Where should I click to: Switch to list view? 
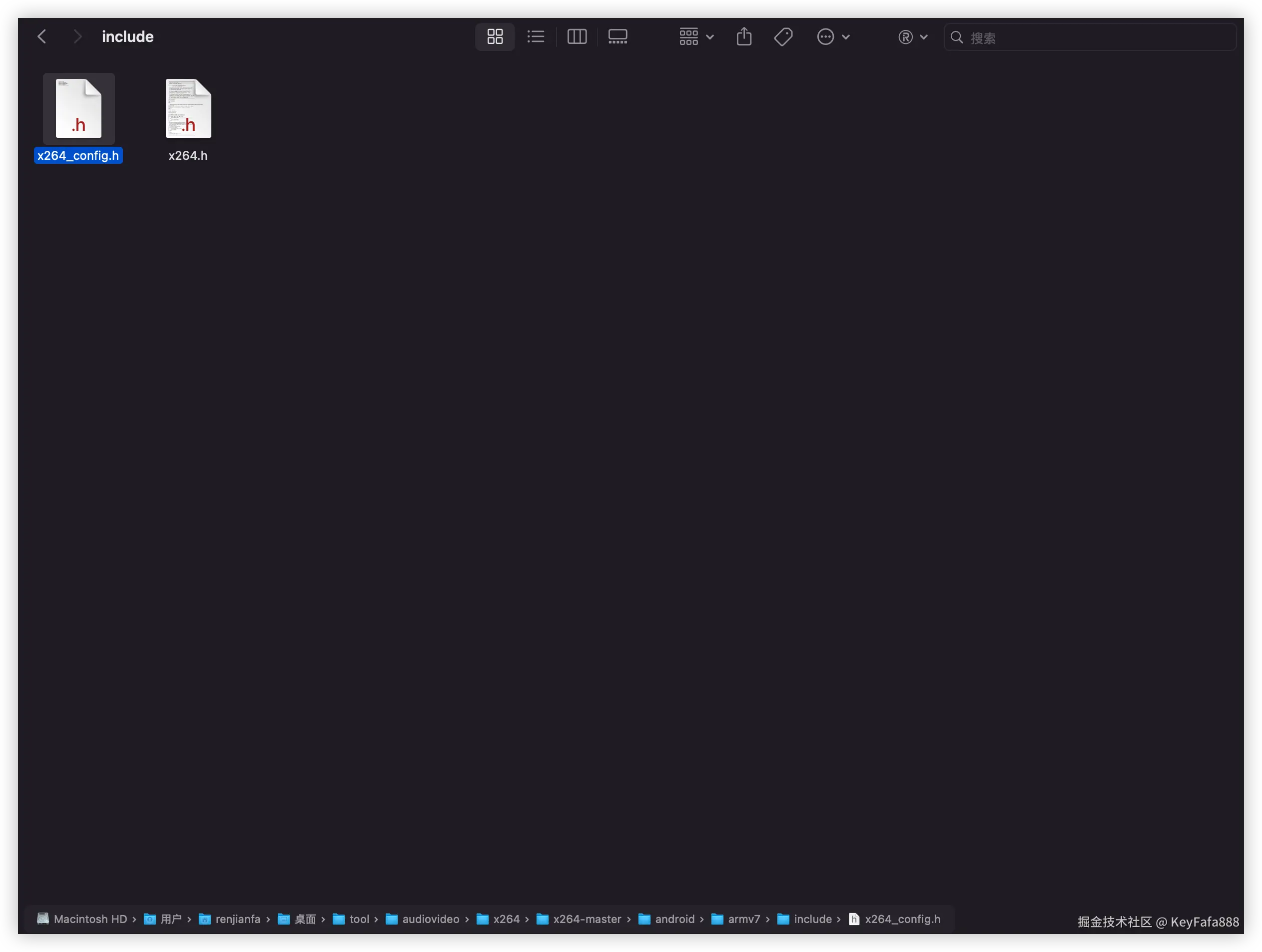click(x=535, y=37)
